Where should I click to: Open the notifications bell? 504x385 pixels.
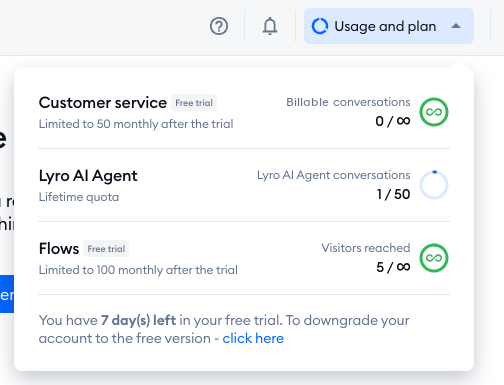tap(270, 26)
